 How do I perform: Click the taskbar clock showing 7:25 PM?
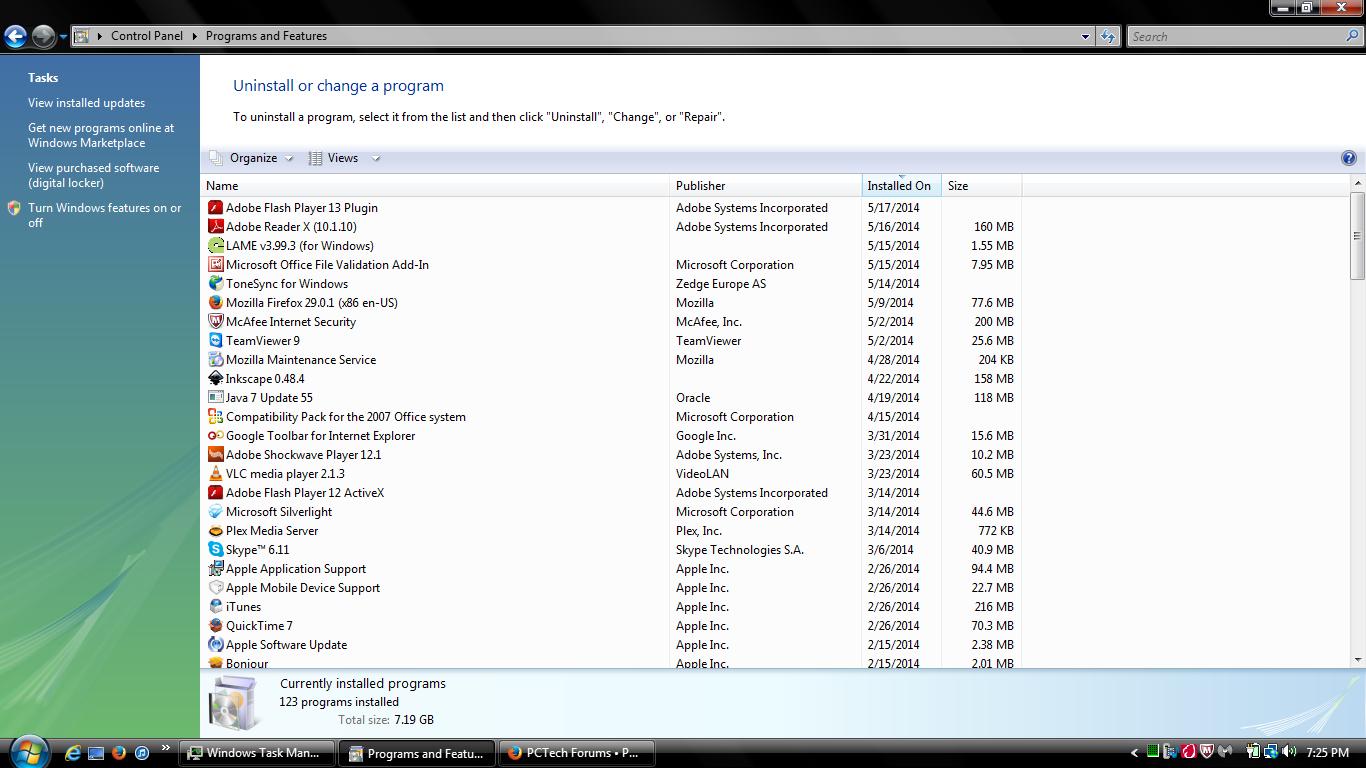[1327, 753]
